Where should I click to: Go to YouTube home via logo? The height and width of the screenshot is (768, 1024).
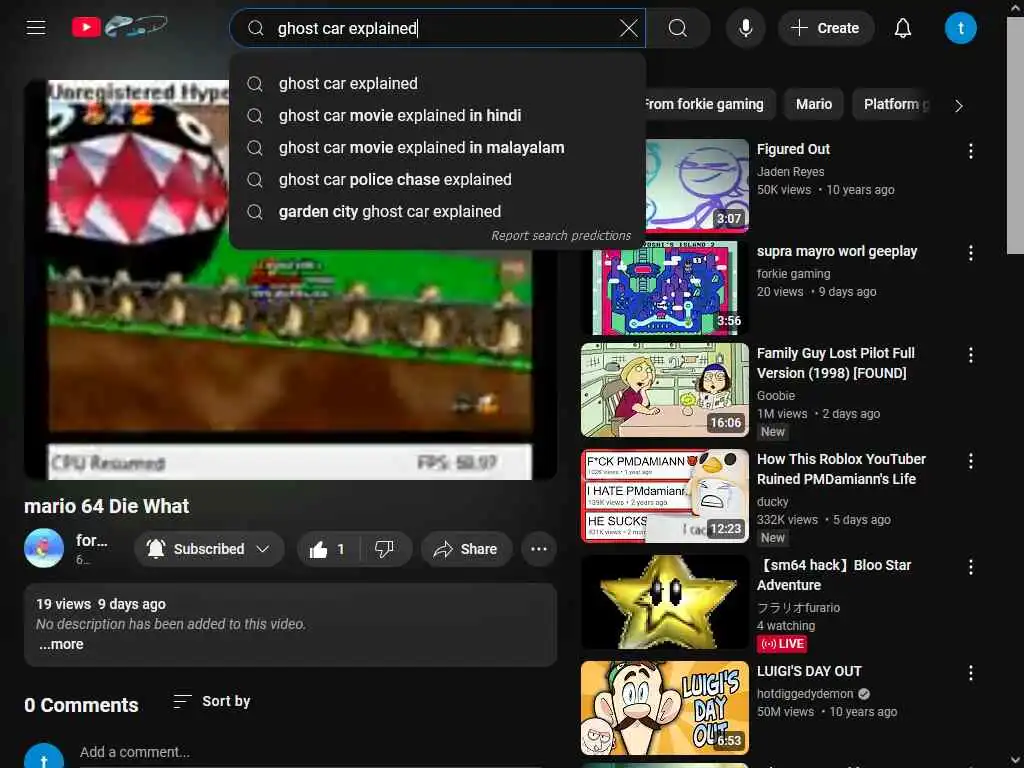[x=120, y=27]
